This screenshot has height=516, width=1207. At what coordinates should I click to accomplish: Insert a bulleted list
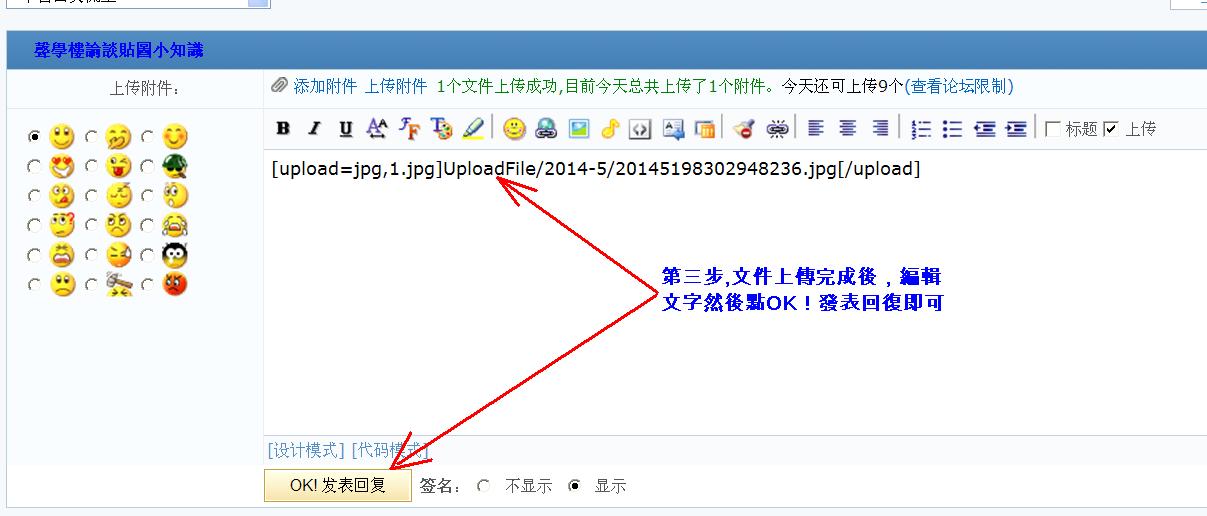point(953,128)
